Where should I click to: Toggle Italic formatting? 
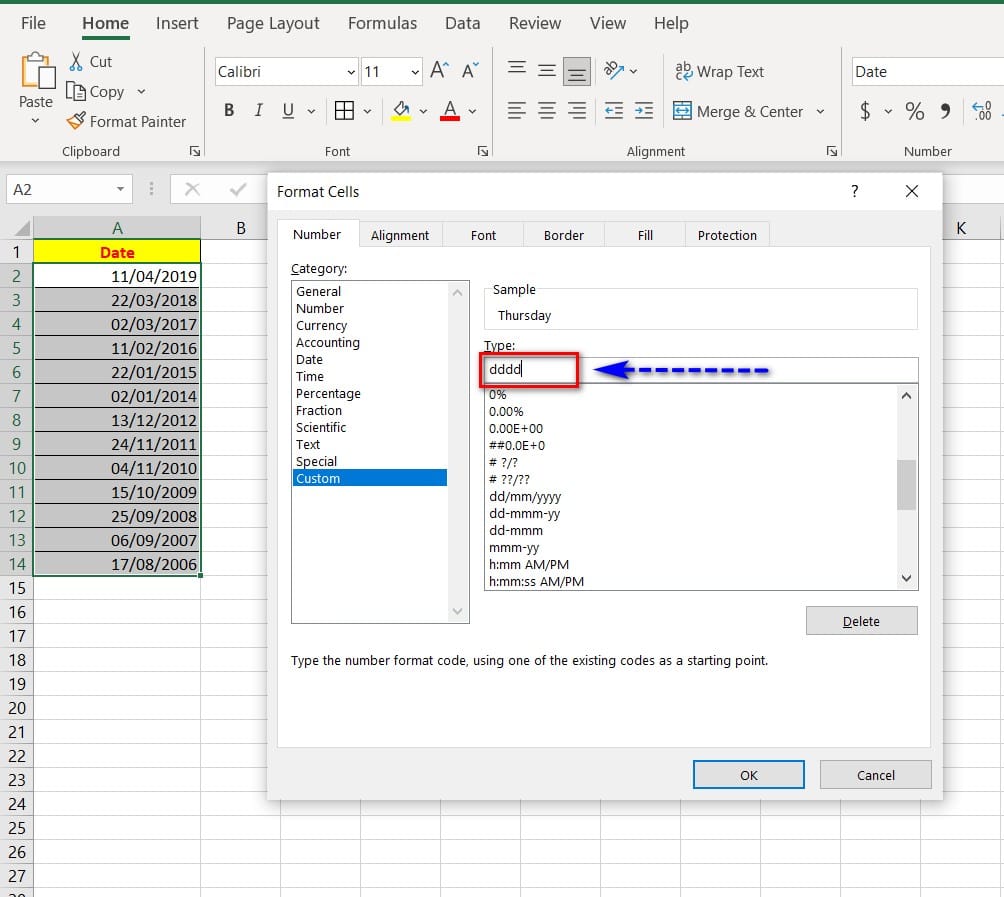259,111
